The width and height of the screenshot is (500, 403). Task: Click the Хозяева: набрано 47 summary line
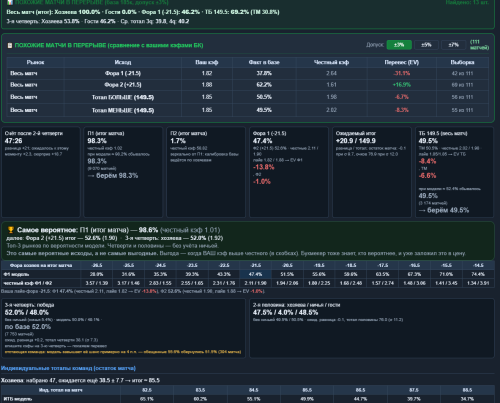click(x=80, y=380)
